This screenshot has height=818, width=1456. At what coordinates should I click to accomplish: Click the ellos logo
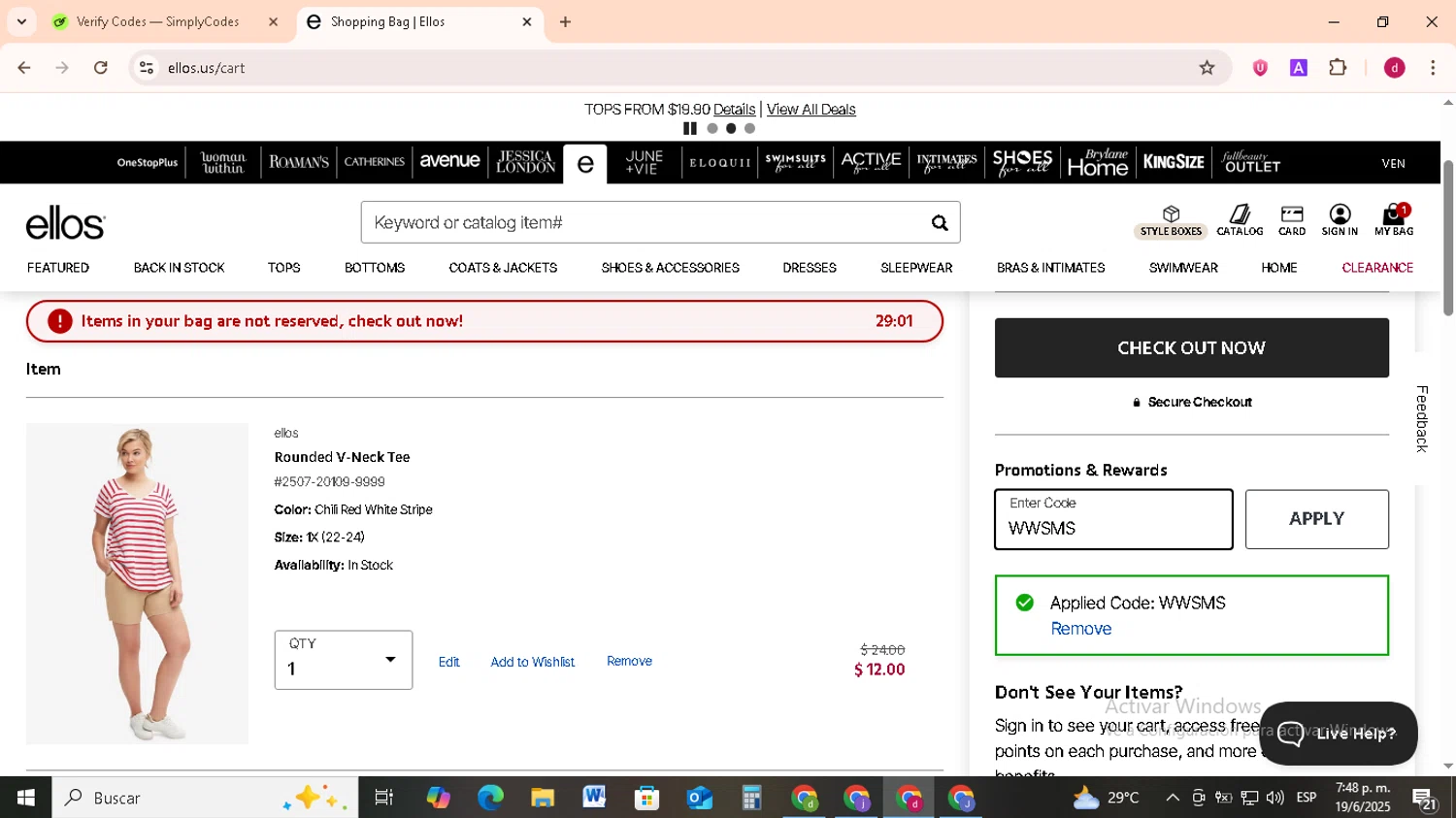click(65, 223)
